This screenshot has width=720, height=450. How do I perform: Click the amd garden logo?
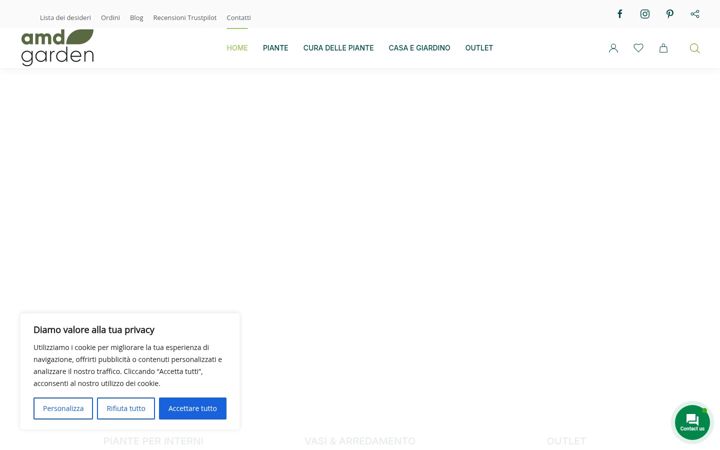click(x=57, y=47)
